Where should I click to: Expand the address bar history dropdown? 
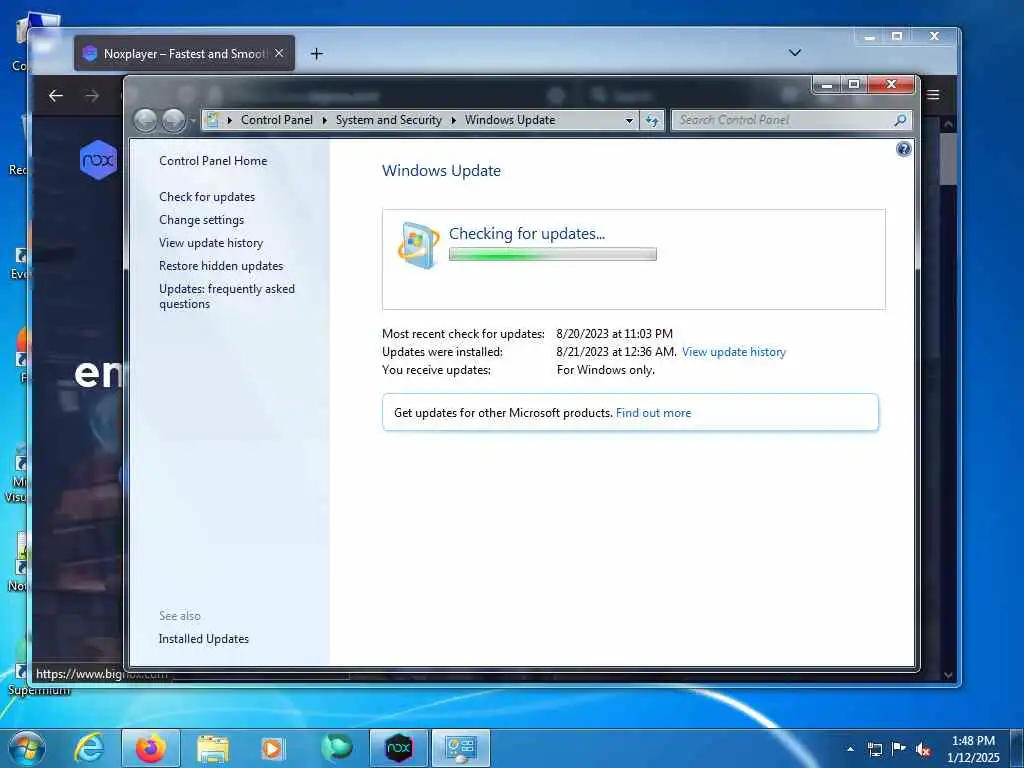tap(629, 121)
